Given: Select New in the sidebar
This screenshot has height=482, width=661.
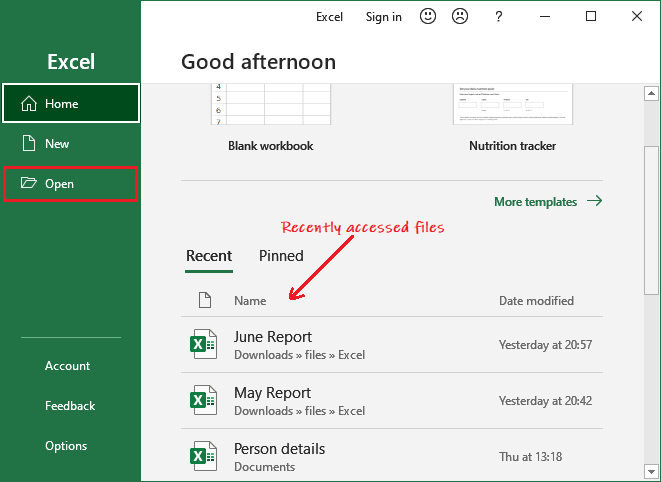Looking at the screenshot, I should (x=71, y=143).
